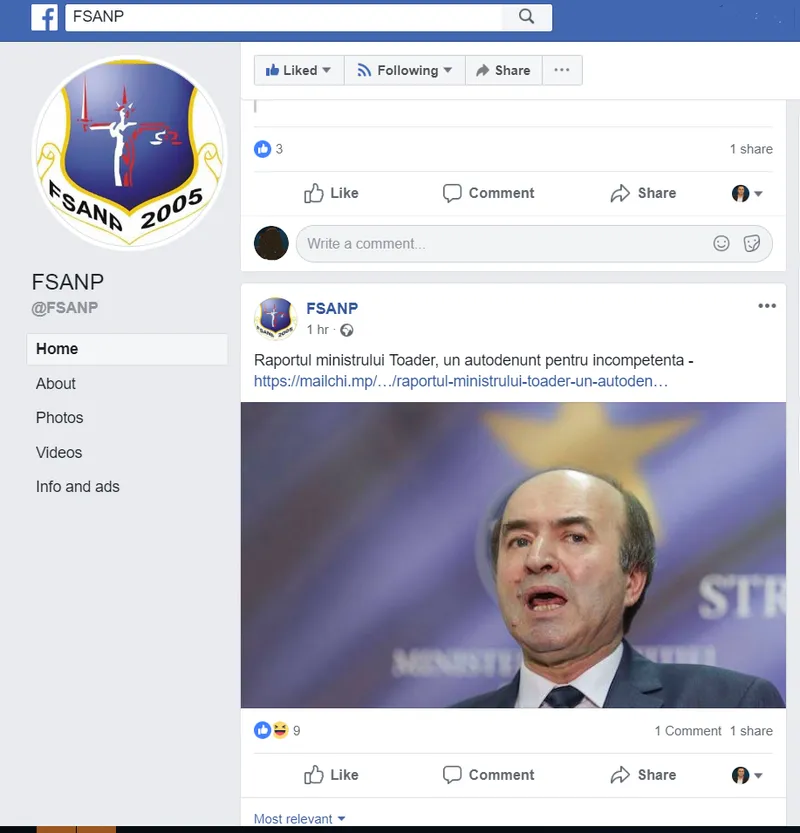
Task: Click the Facebook logo icon
Action: click(44, 17)
